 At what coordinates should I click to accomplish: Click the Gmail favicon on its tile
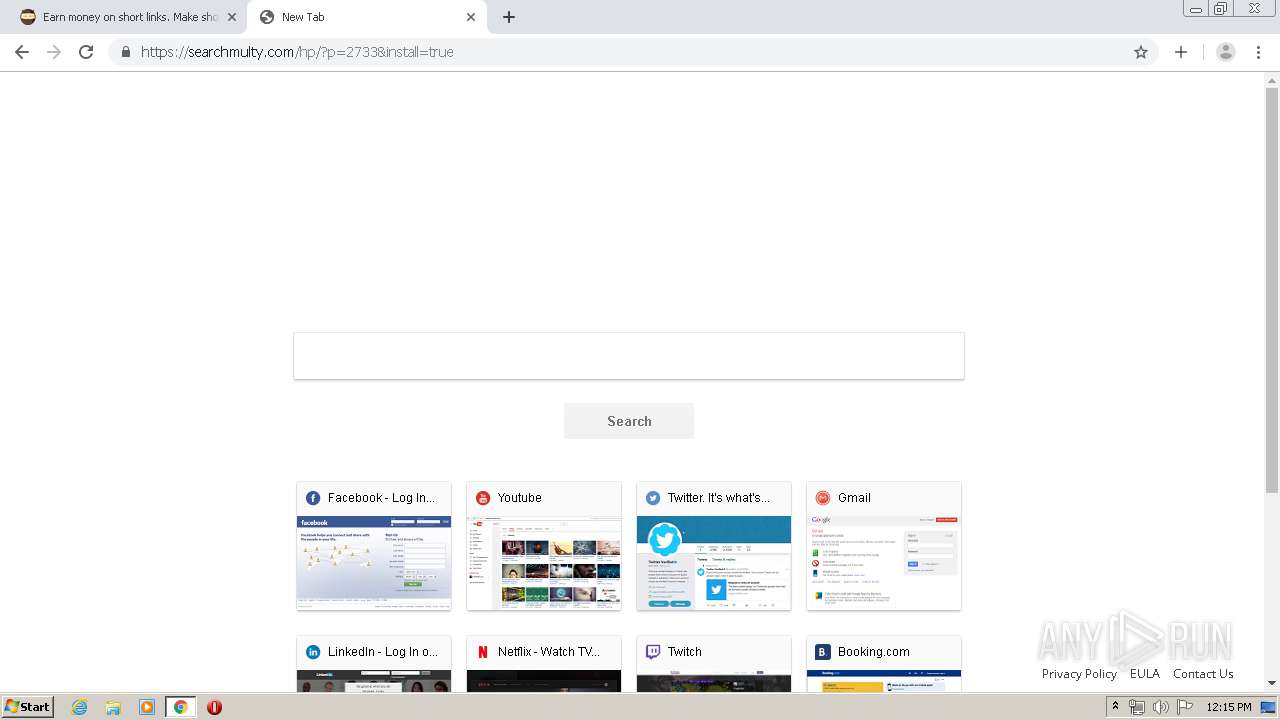coord(823,498)
